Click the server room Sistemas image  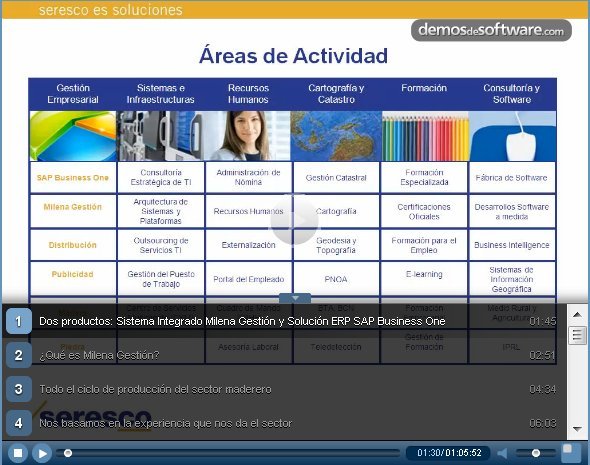[161, 136]
